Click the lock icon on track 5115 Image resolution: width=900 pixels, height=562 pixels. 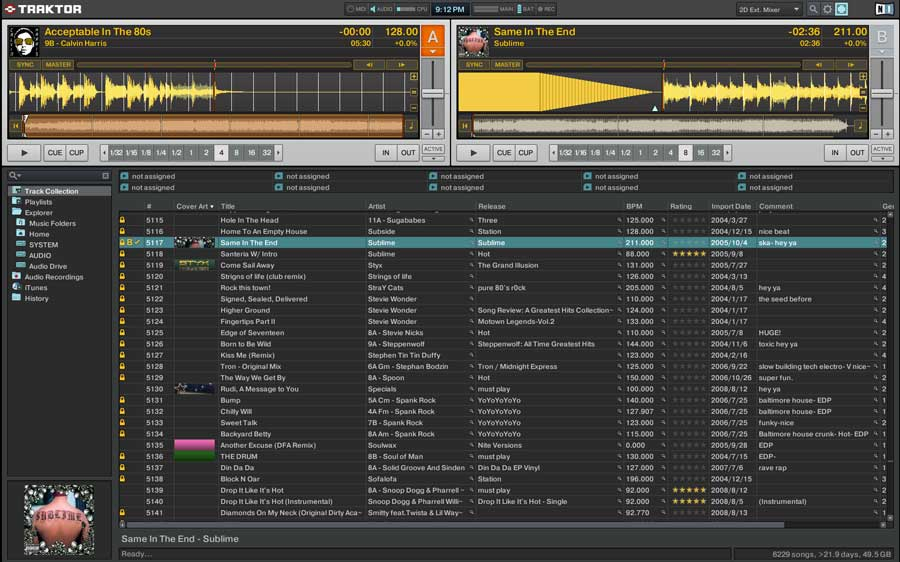click(x=123, y=220)
